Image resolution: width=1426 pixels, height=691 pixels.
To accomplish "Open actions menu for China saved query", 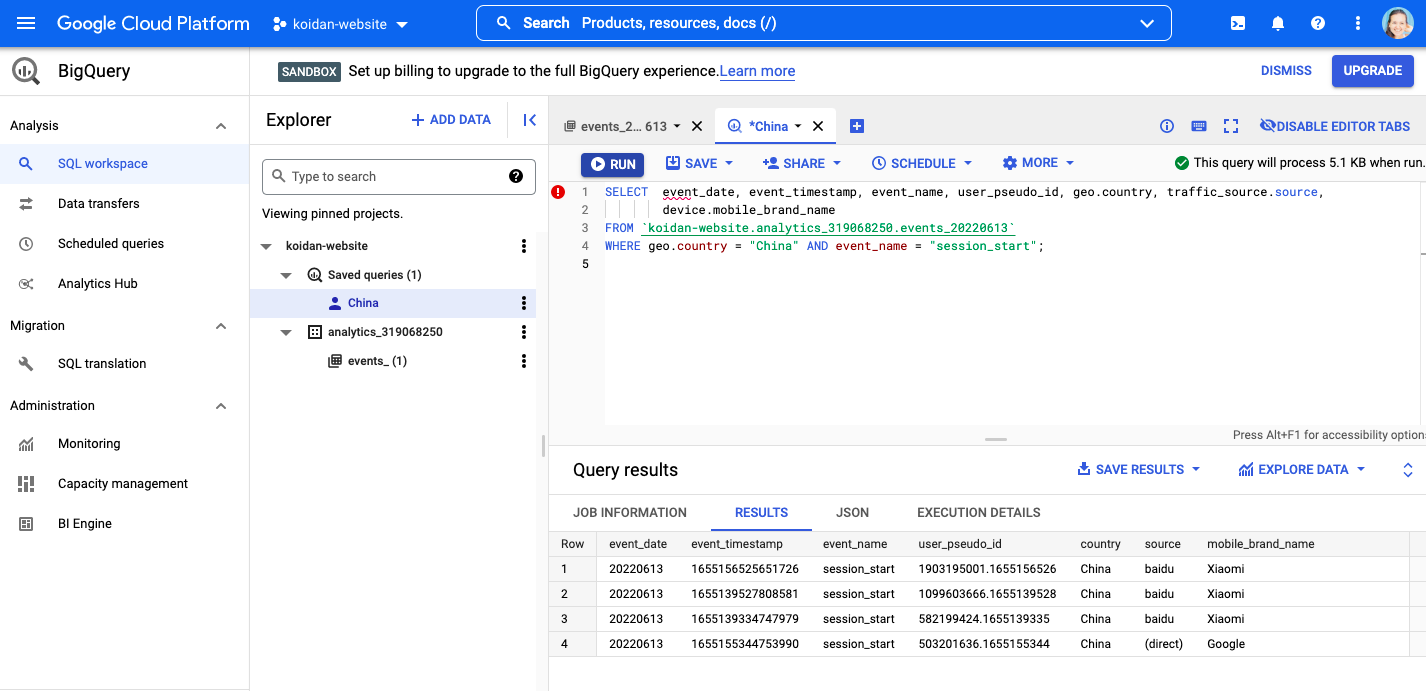I will pyautogui.click(x=523, y=303).
